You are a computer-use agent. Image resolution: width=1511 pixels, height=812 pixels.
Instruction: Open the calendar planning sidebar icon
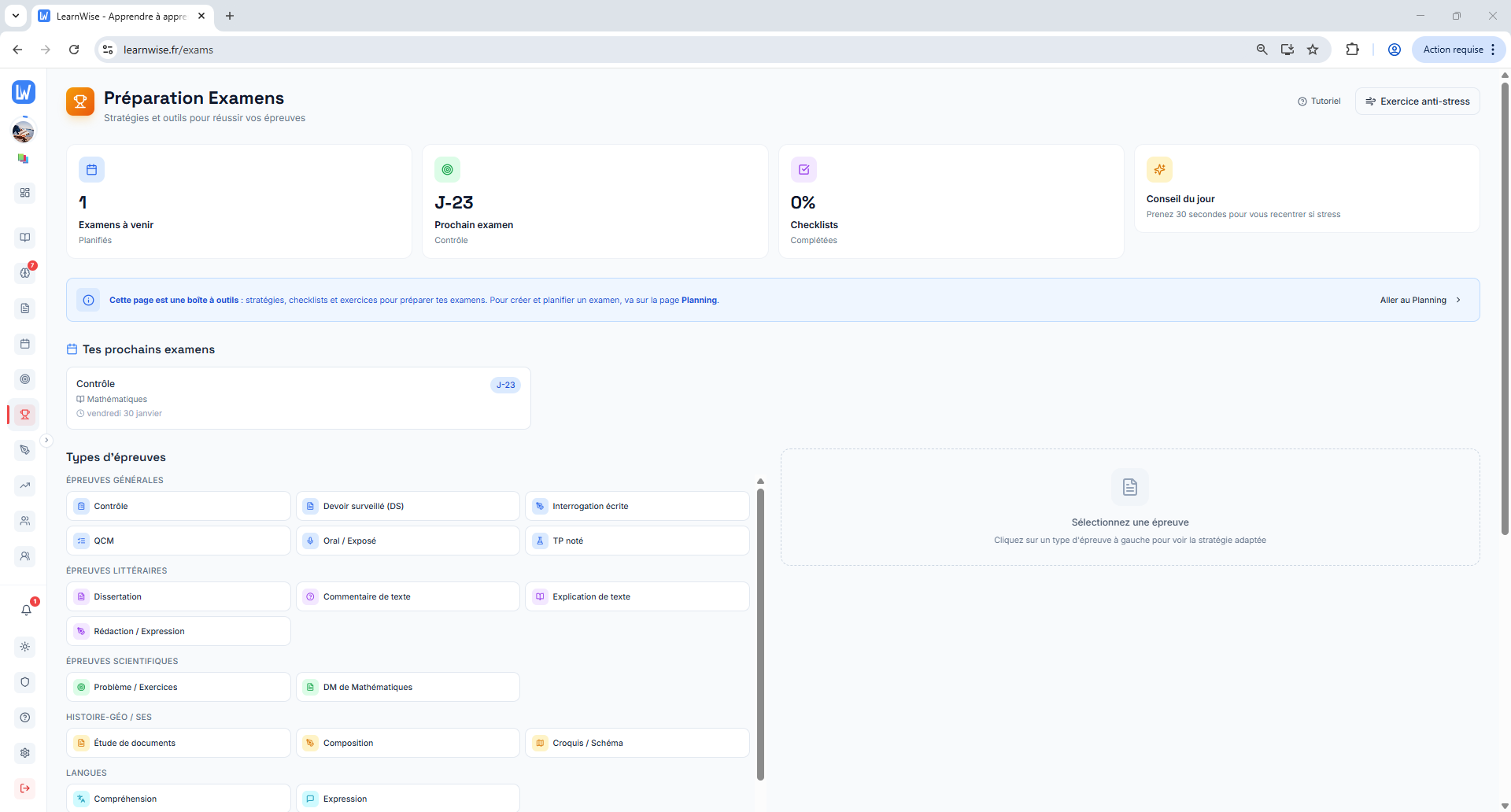click(x=25, y=344)
